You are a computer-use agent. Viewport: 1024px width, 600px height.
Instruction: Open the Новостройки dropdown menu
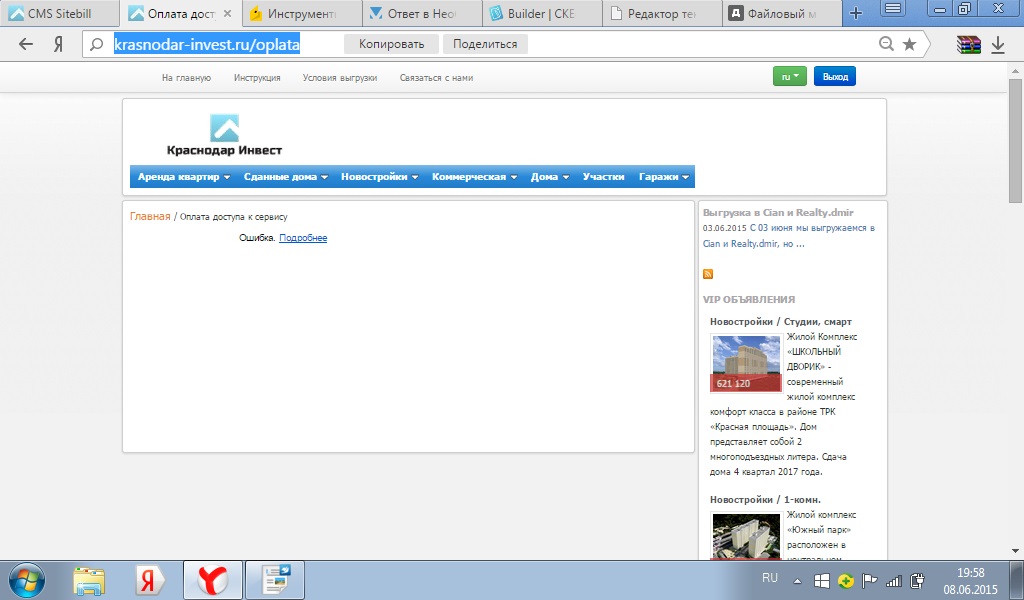[x=380, y=177]
